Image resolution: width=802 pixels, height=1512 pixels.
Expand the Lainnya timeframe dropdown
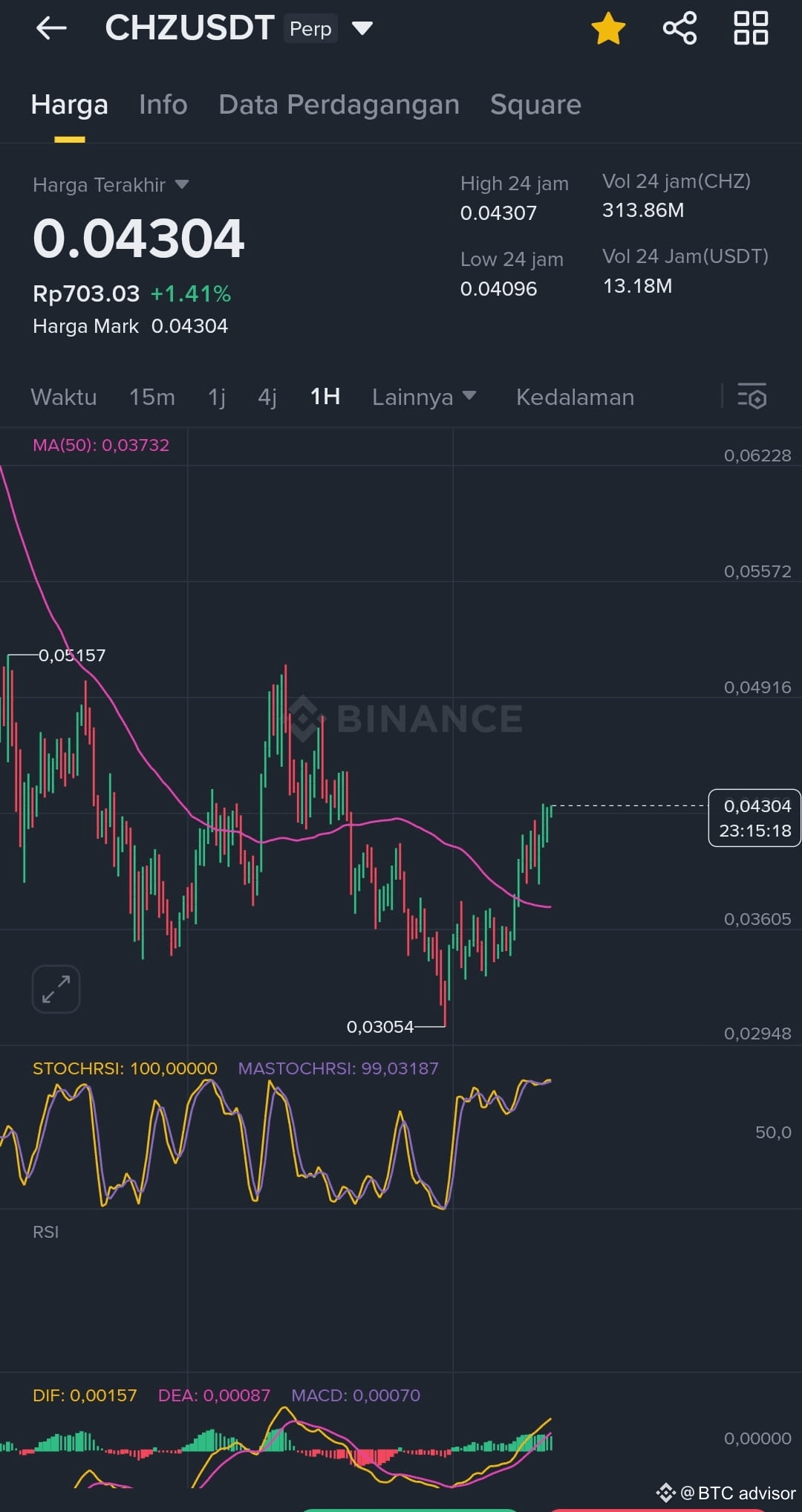(x=424, y=397)
